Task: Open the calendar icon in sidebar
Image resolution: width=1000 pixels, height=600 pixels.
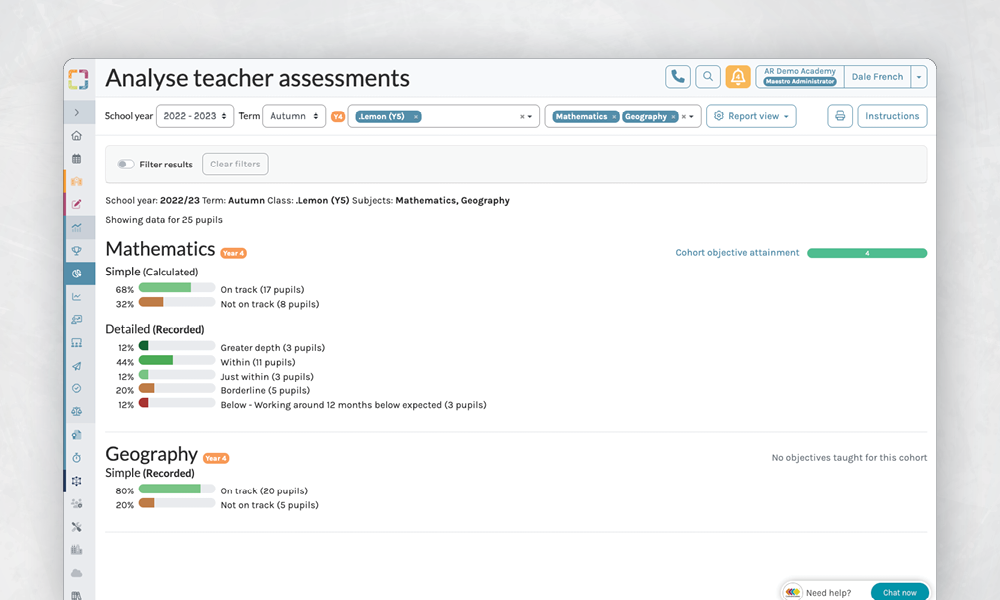Action: (x=77, y=158)
